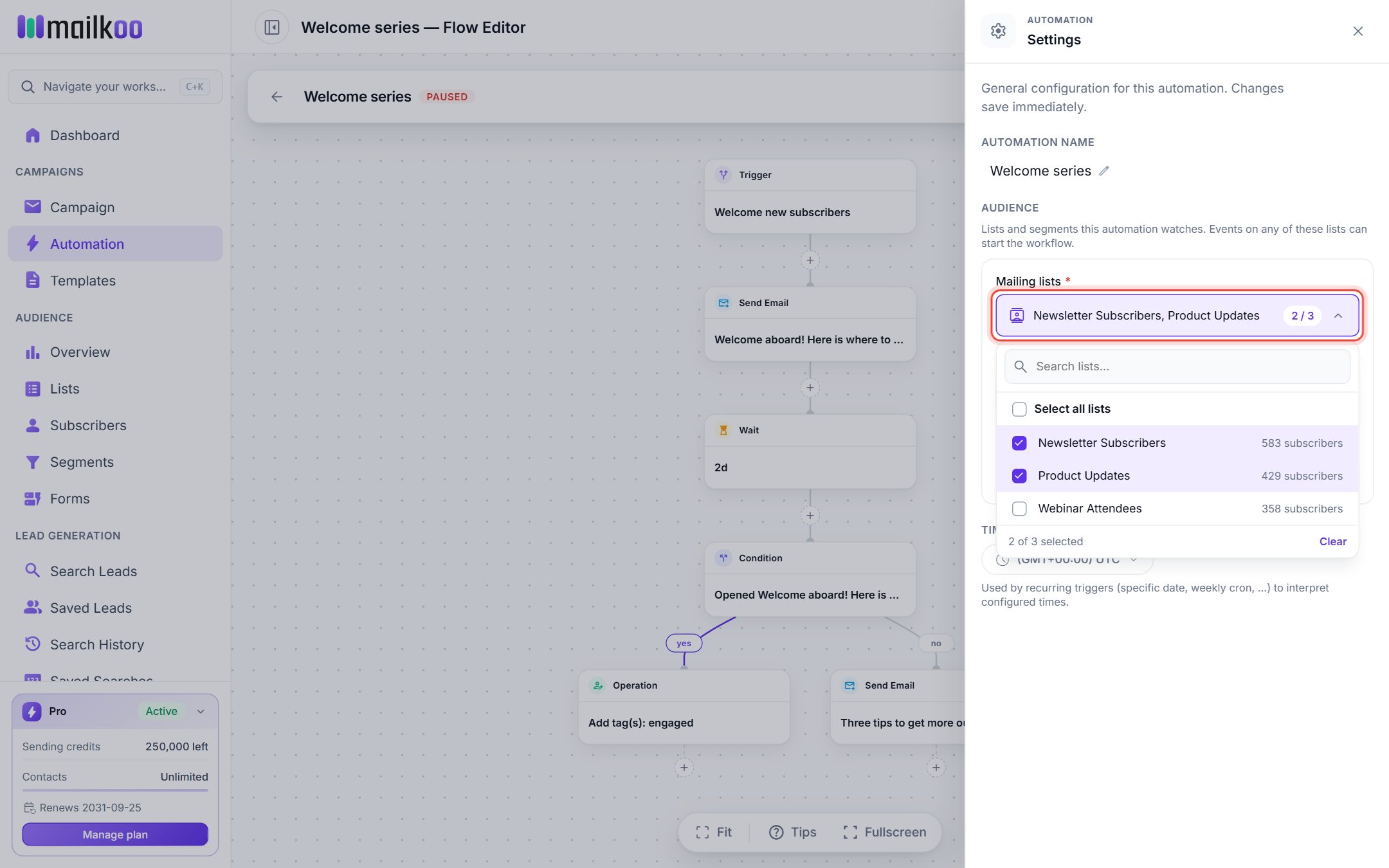Click the Operation node icon
The image size is (1389, 868).
tap(597, 685)
